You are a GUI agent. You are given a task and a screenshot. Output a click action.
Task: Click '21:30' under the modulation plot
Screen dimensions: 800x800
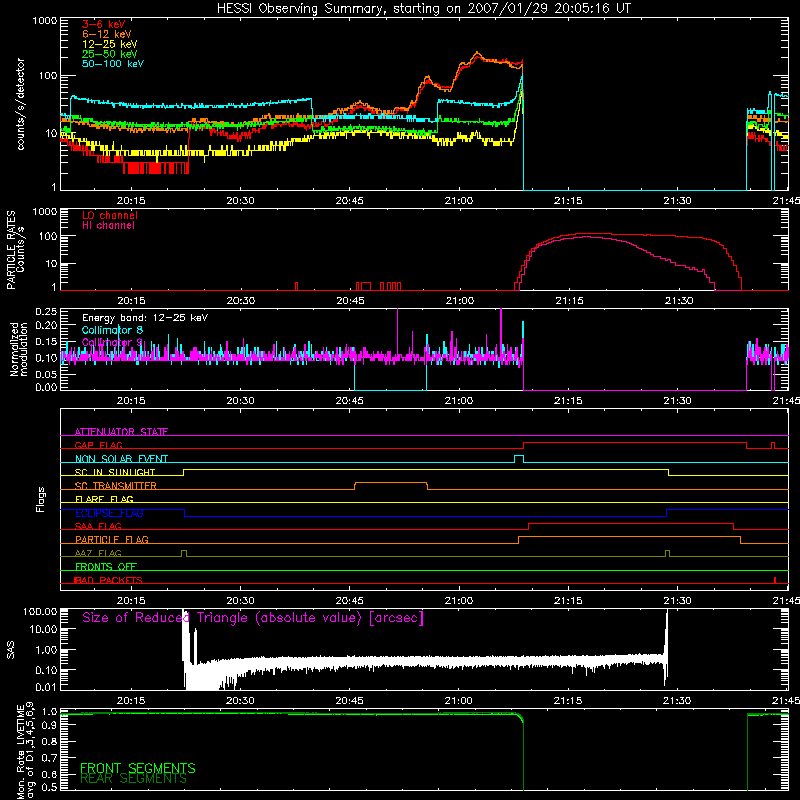(x=678, y=401)
